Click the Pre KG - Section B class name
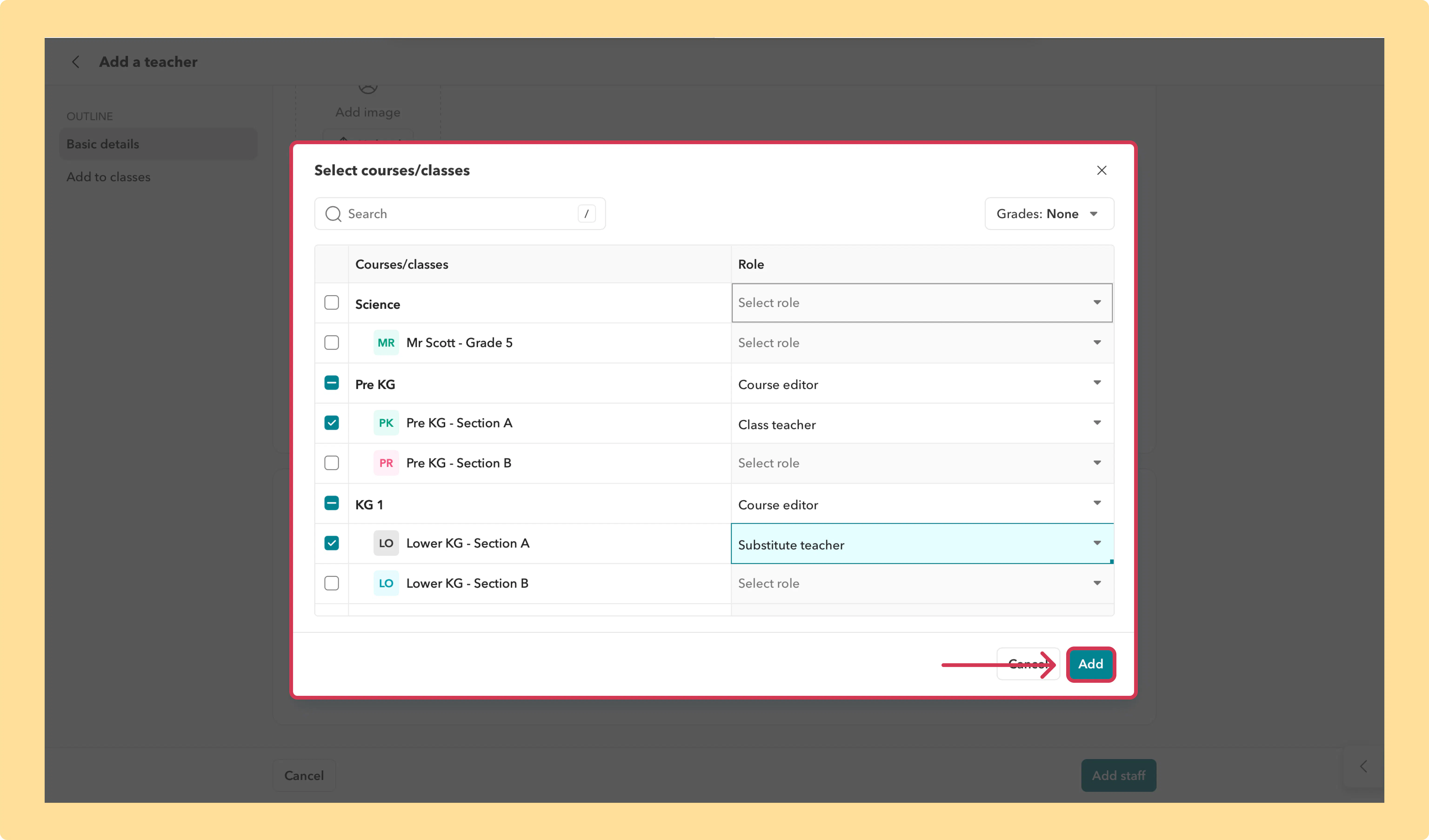The height and width of the screenshot is (840, 1429). (x=459, y=463)
